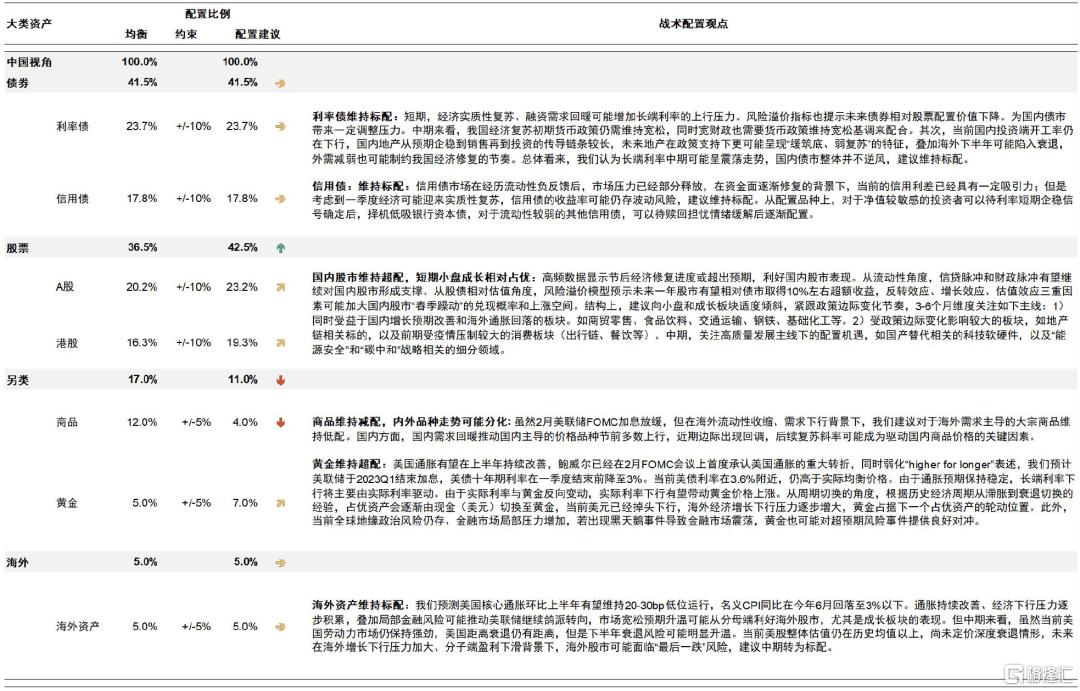This screenshot has width=1080, height=691.
Task: Click the 海外资产维持标配 paragraph heading
Action: point(360,606)
